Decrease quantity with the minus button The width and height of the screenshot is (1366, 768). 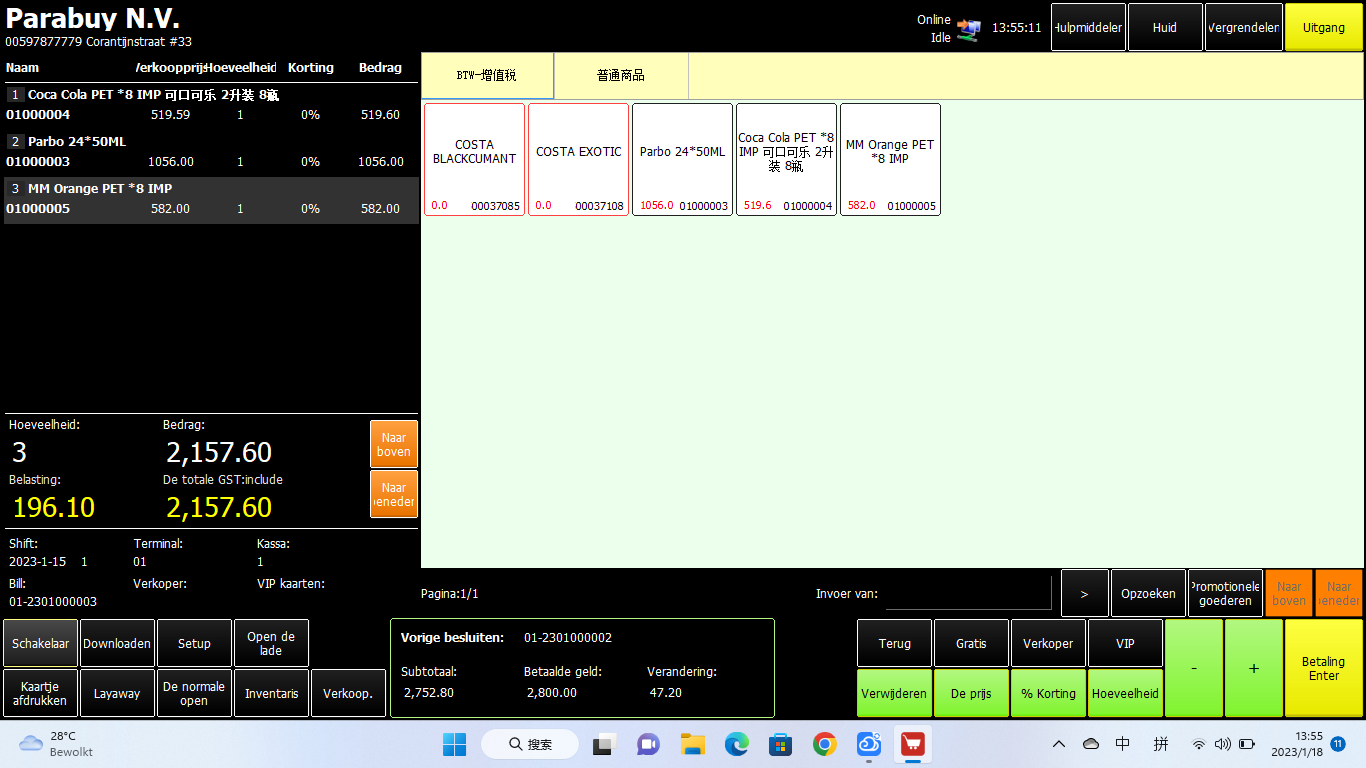[x=1193, y=668]
